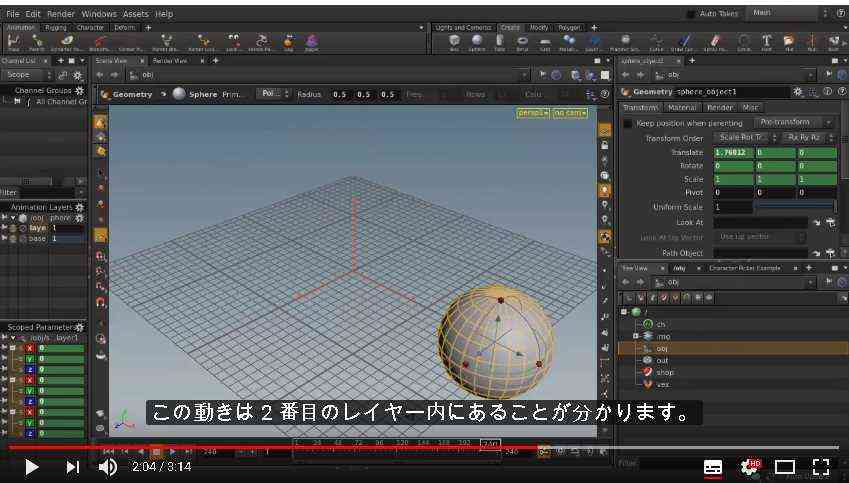
Task: Mute the YouTube video volume
Action: tap(108, 467)
